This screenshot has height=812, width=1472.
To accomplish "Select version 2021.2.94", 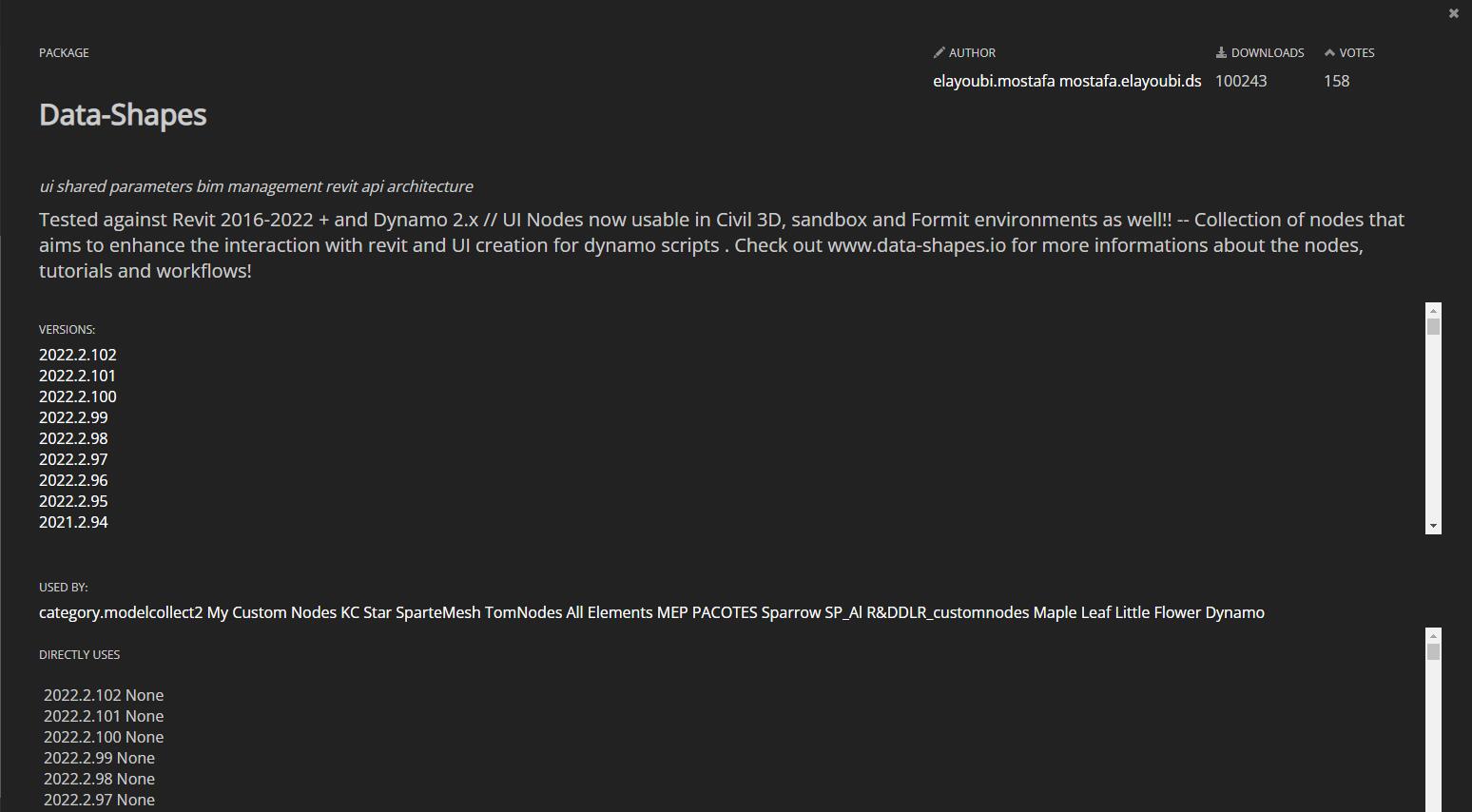I will pos(73,522).
